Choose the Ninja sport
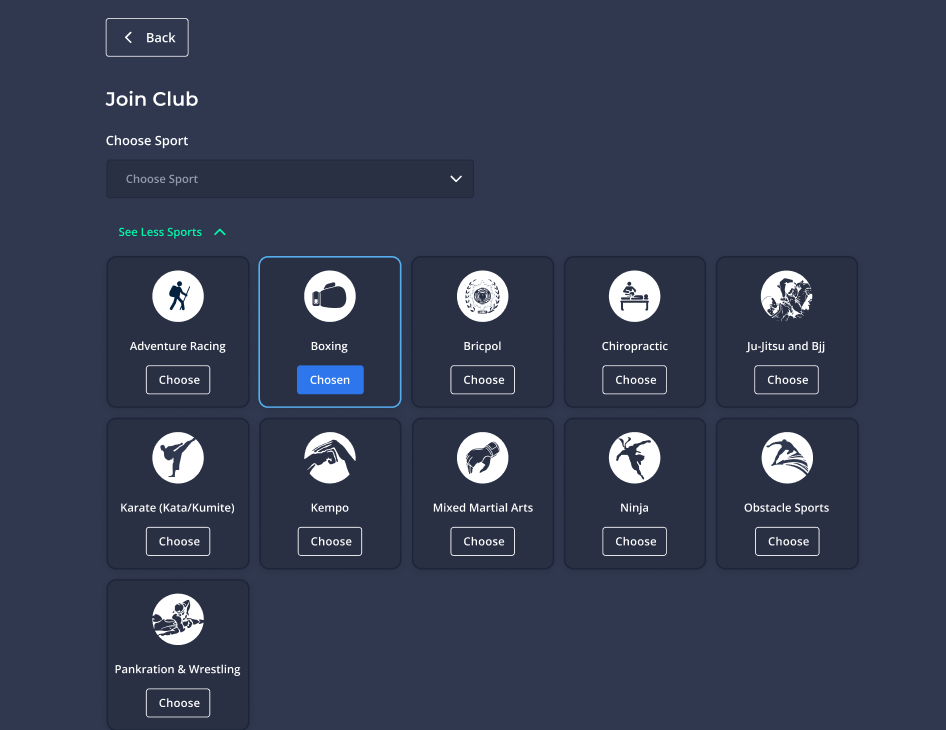Screen dimensions: 946x730 (x=635, y=542)
